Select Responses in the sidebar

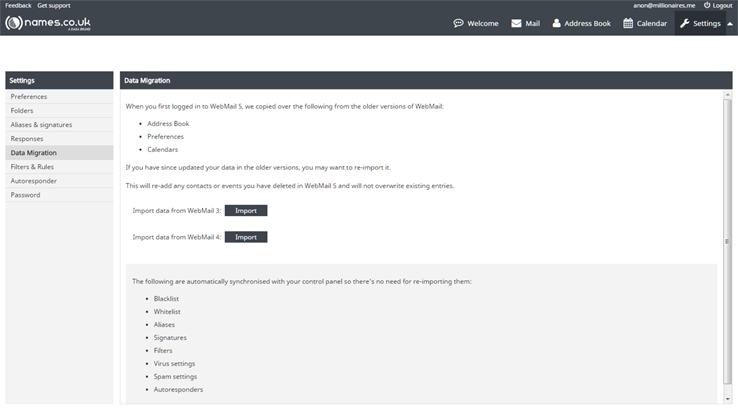pyautogui.click(x=27, y=139)
